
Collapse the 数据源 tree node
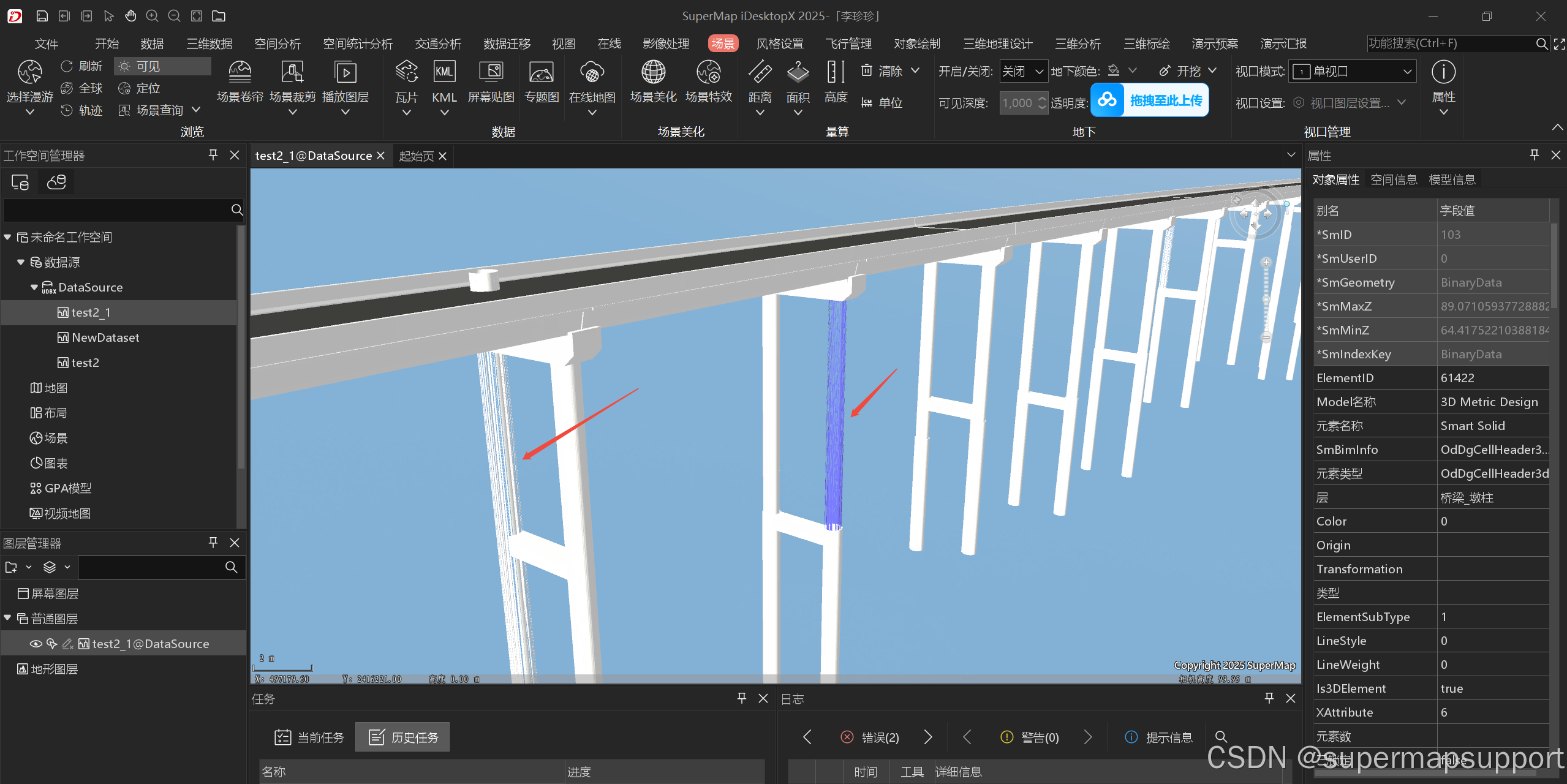tap(21, 262)
